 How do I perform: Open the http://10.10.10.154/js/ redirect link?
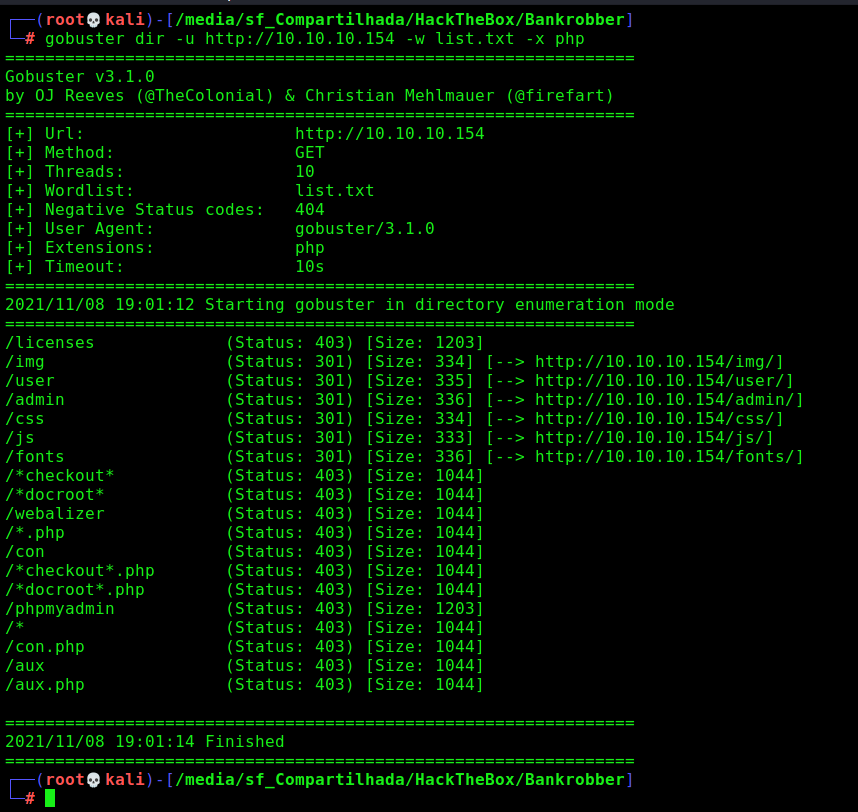650,438
